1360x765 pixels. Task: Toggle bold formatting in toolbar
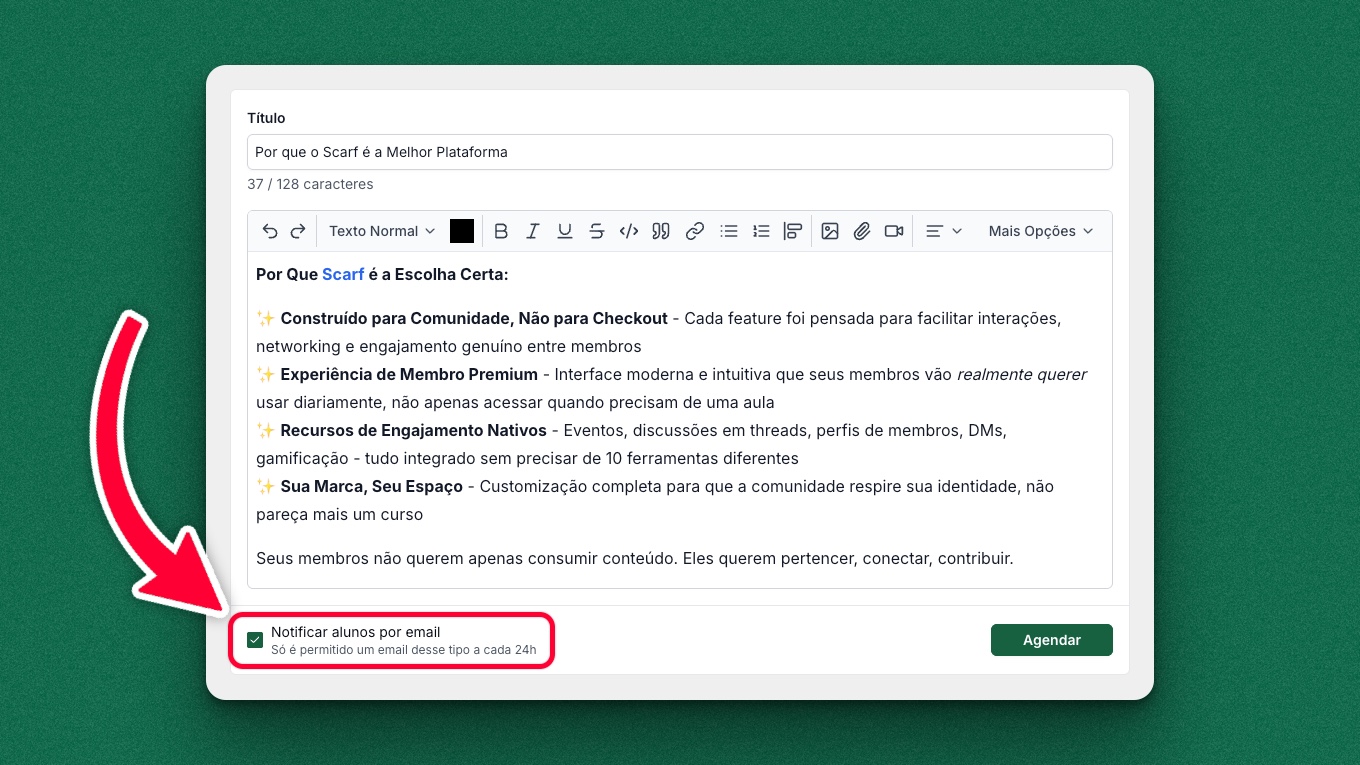[x=501, y=231]
